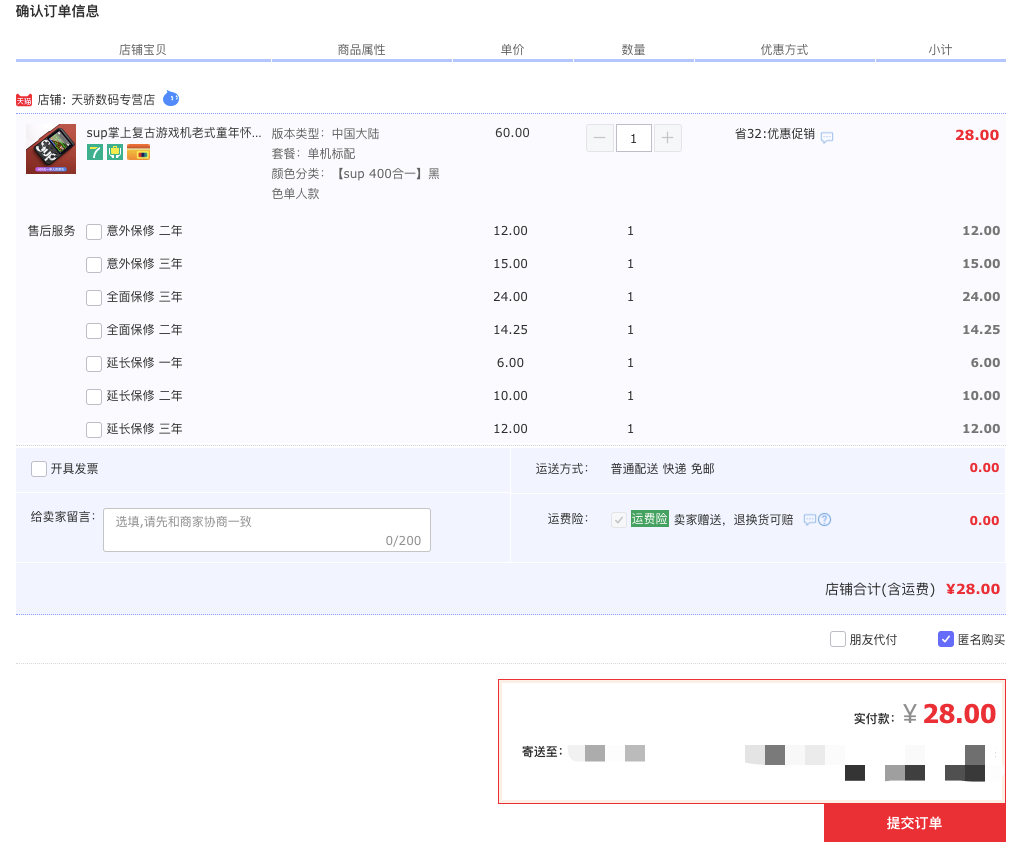The width and height of the screenshot is (1011, 849).
Task: Check 全面保修 二年 service option
Action: pyautogui.click(x=94, y=330)
